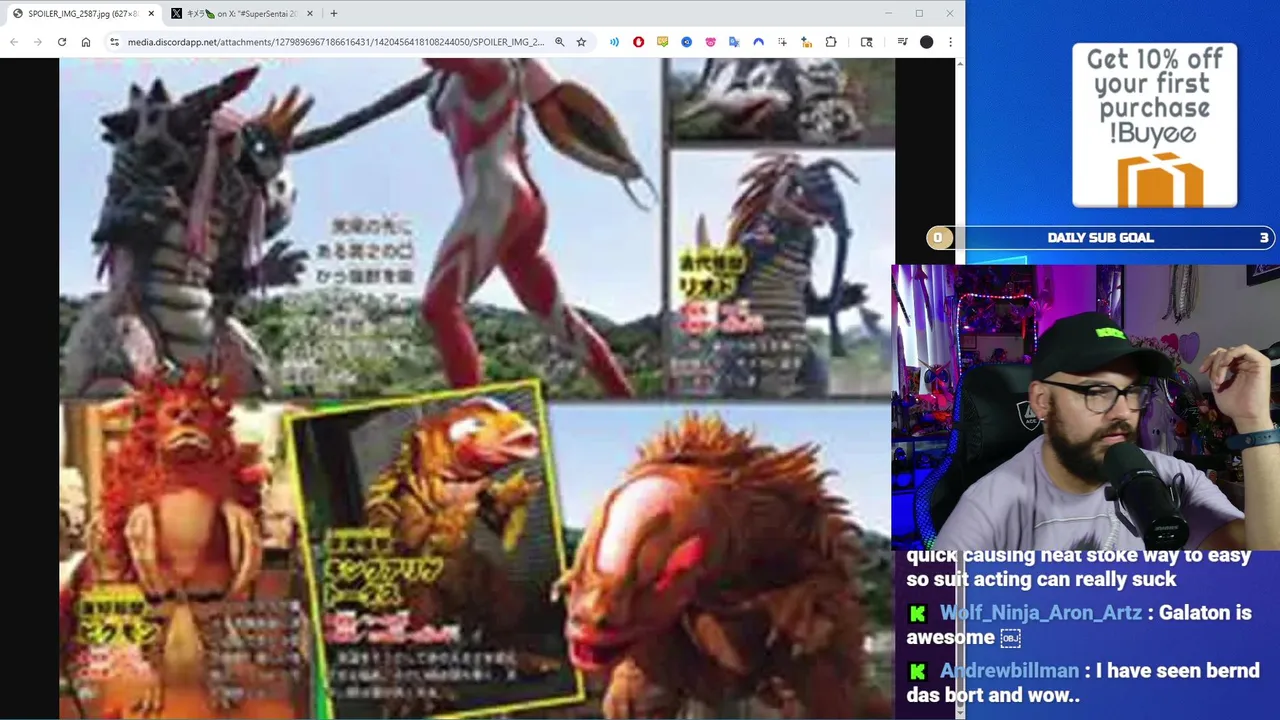Open the zoom magnifier in address bar
The image size is (1280, 720).
point(560,42)
